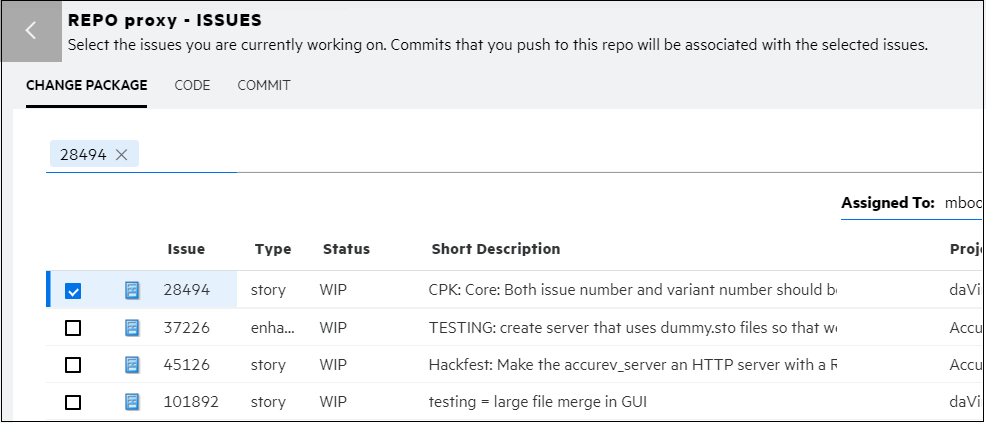Screen dimensions: 986x423
Task: Click the issue icon for 28494
Action: pos(132,290)
